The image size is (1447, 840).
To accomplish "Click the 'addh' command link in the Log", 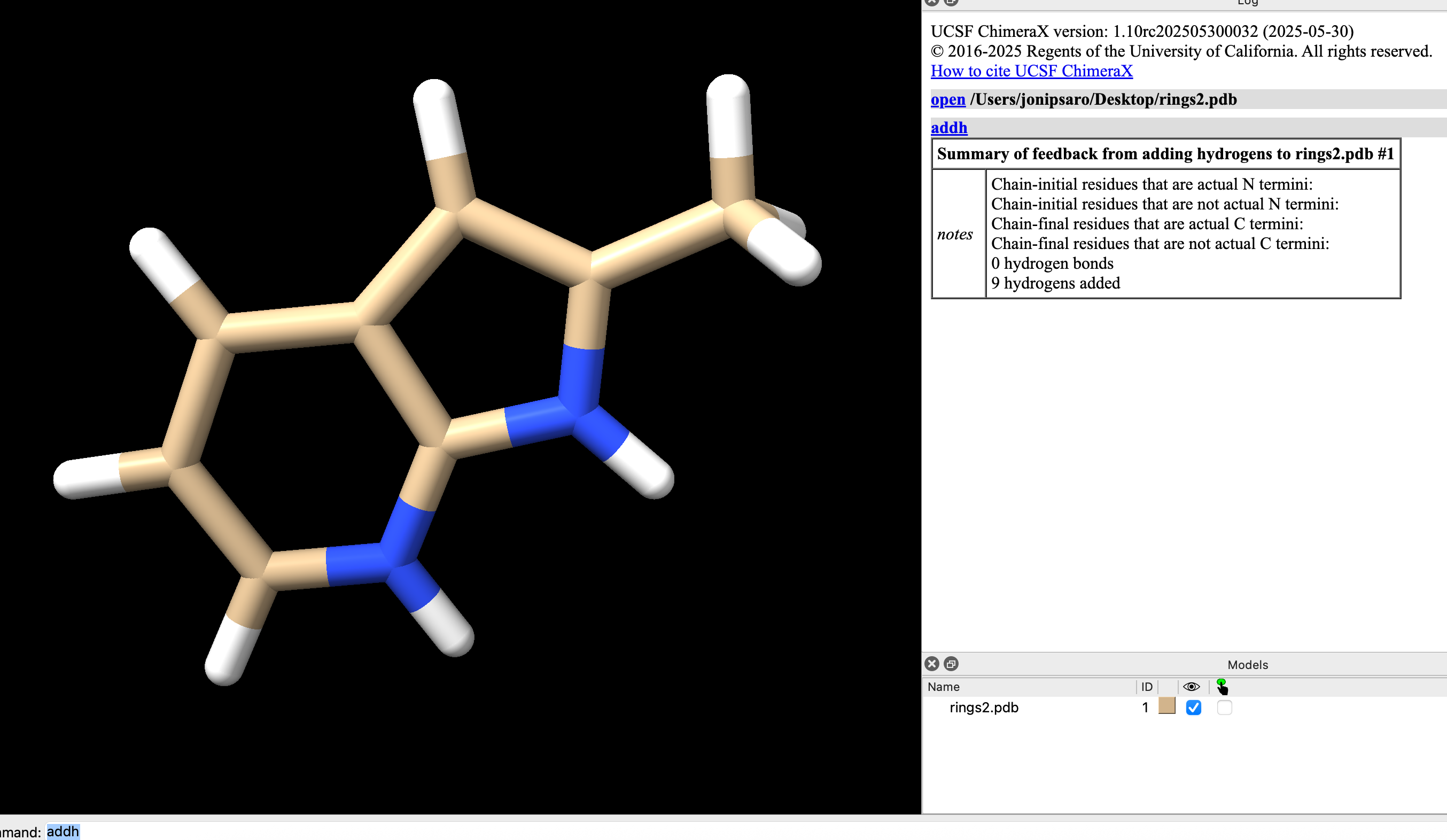I will coord(948,128).
